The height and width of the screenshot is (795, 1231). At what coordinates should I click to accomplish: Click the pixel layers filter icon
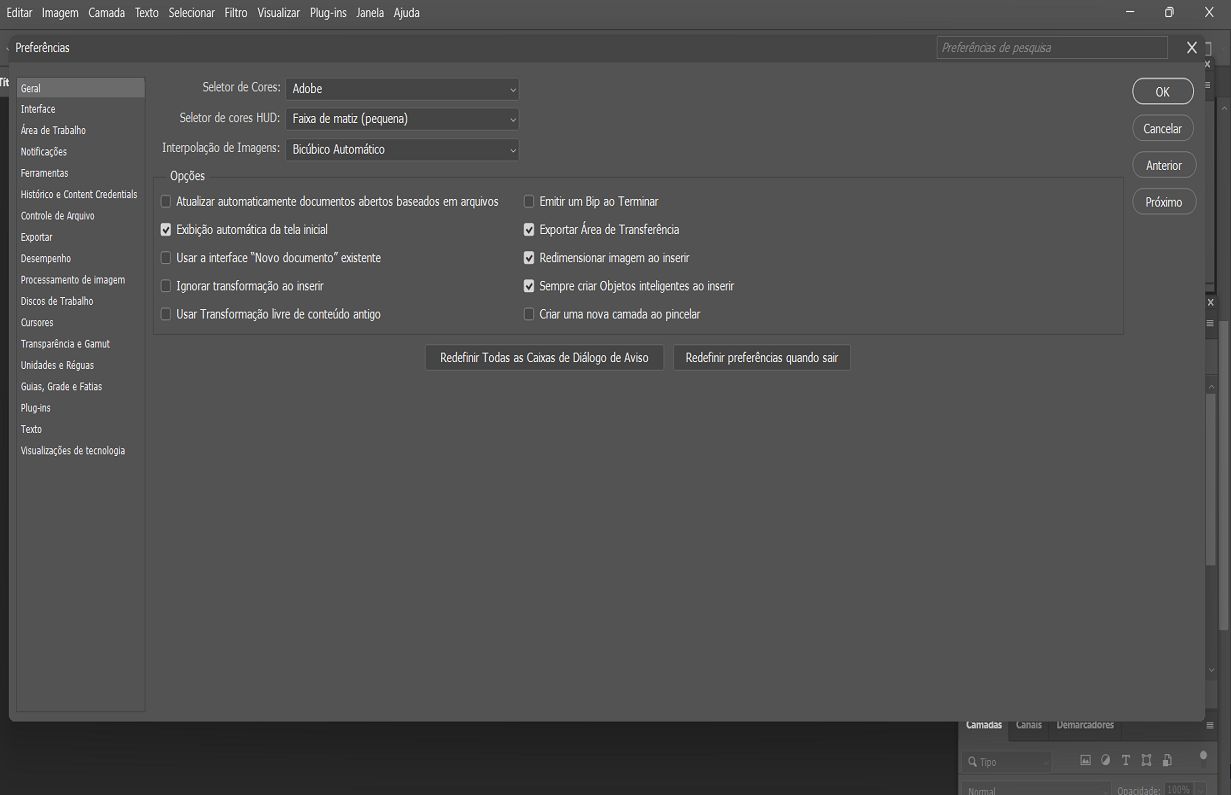[x=1085, y=760]
